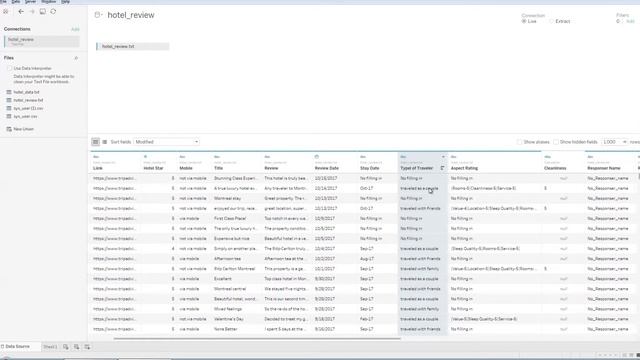The height and width of the screenshot is (360, 640).
Task: Click the Tableau start page logo icon
Action: tap(6, 11)
